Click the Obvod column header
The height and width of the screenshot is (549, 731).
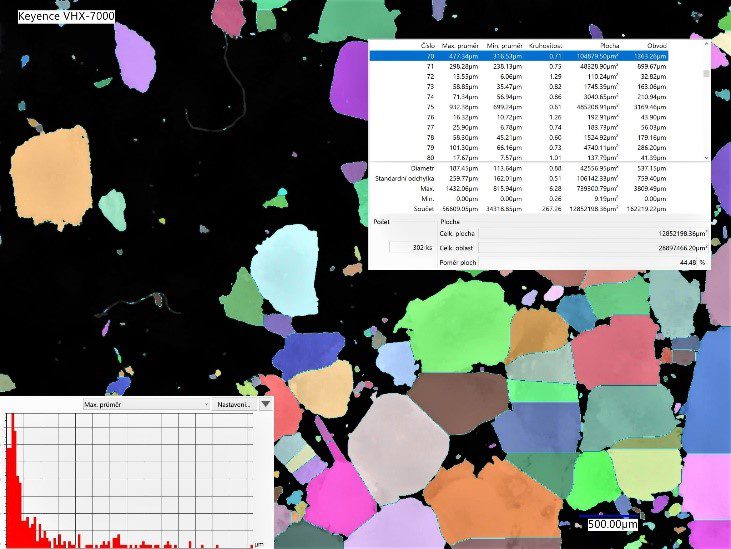(682, 46)
